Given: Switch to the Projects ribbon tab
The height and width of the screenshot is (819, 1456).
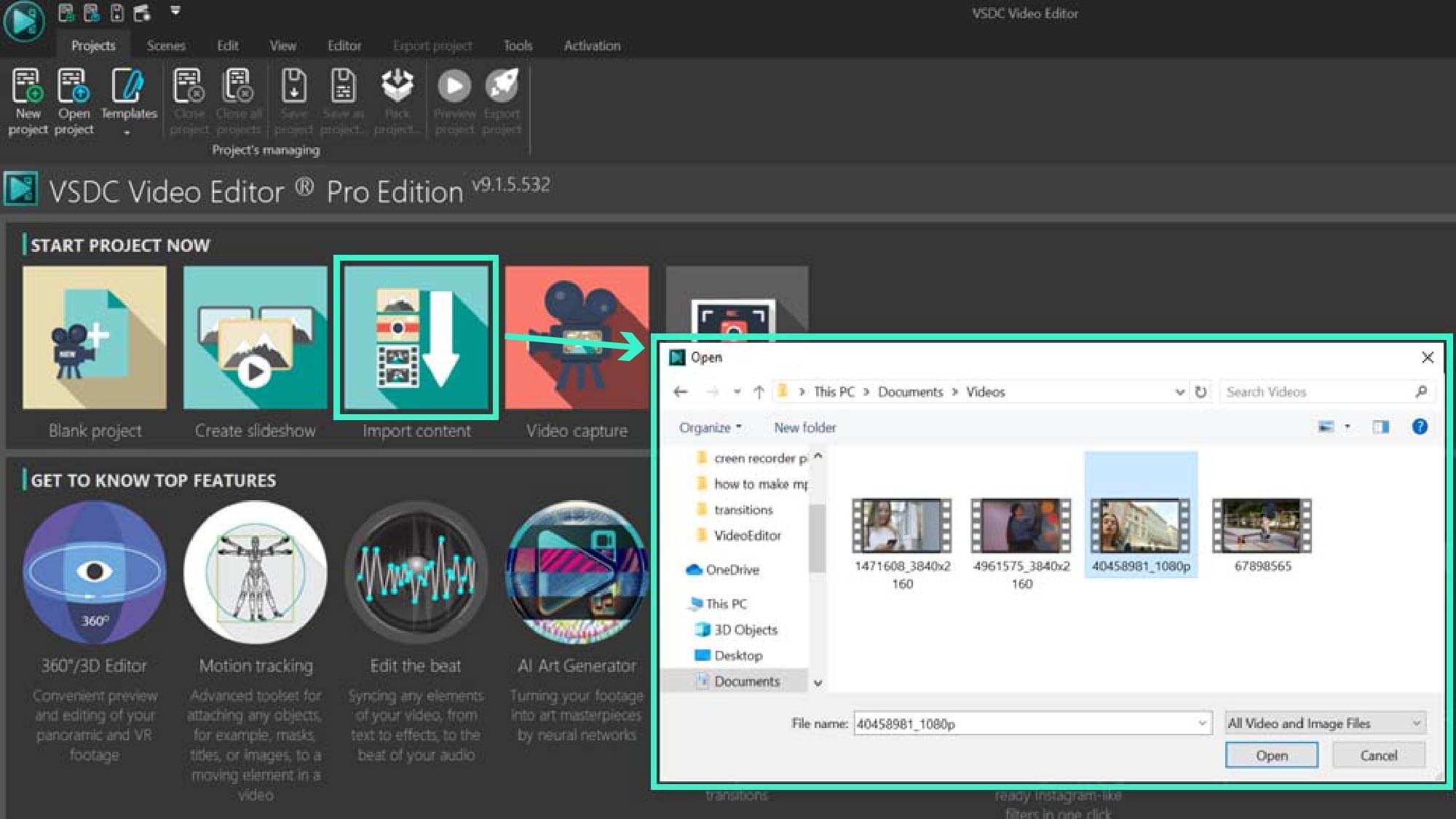Looking at the screenshot, I should click(x=93, y=45).
